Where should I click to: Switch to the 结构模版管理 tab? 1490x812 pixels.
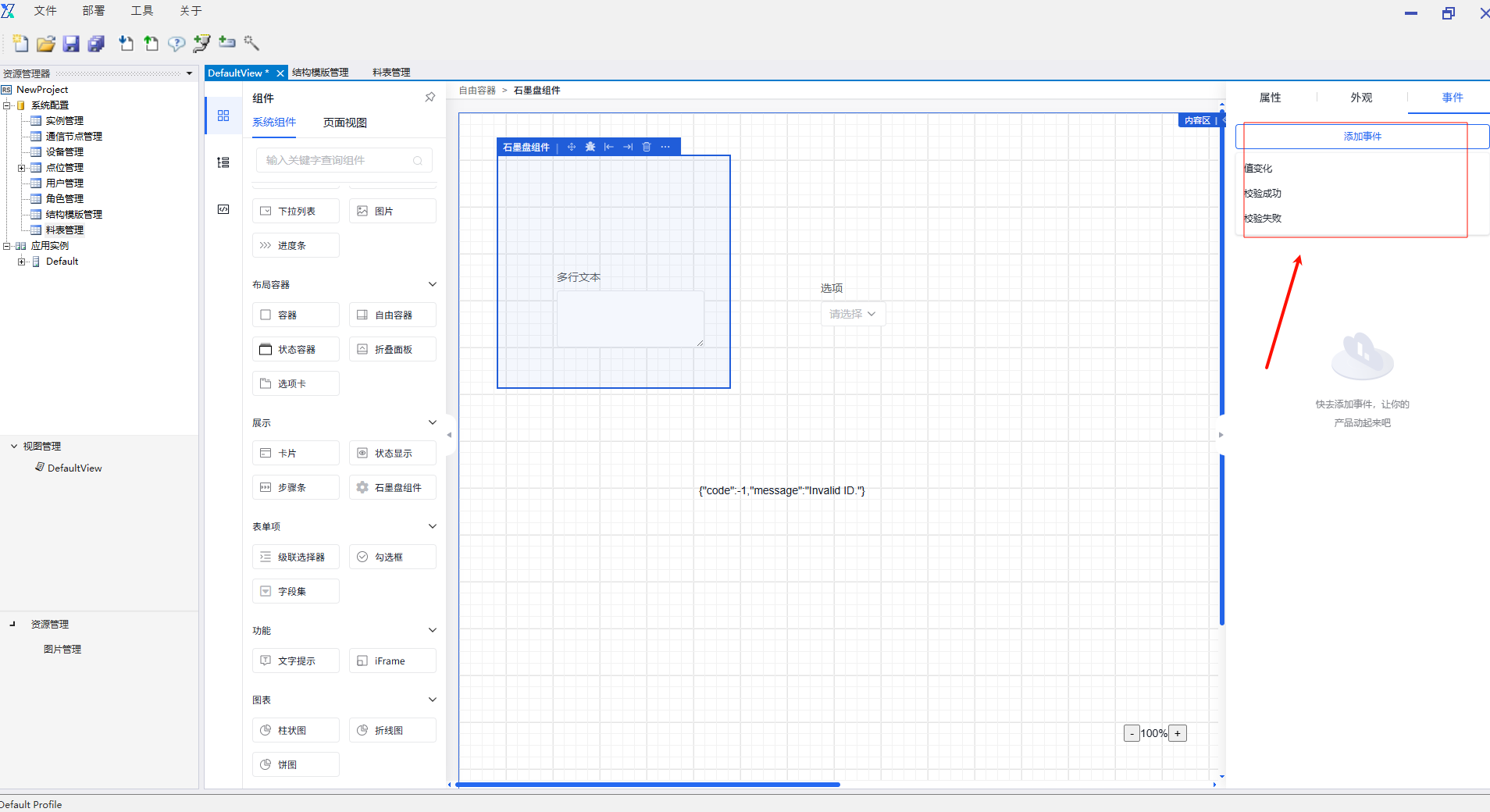click(x=320, y=73)
